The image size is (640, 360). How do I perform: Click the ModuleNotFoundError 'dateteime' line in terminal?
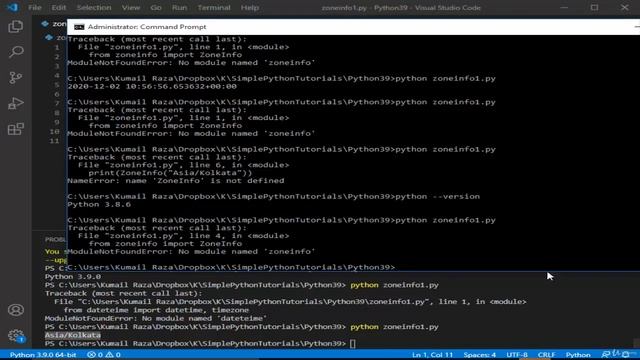click(156, 318)
